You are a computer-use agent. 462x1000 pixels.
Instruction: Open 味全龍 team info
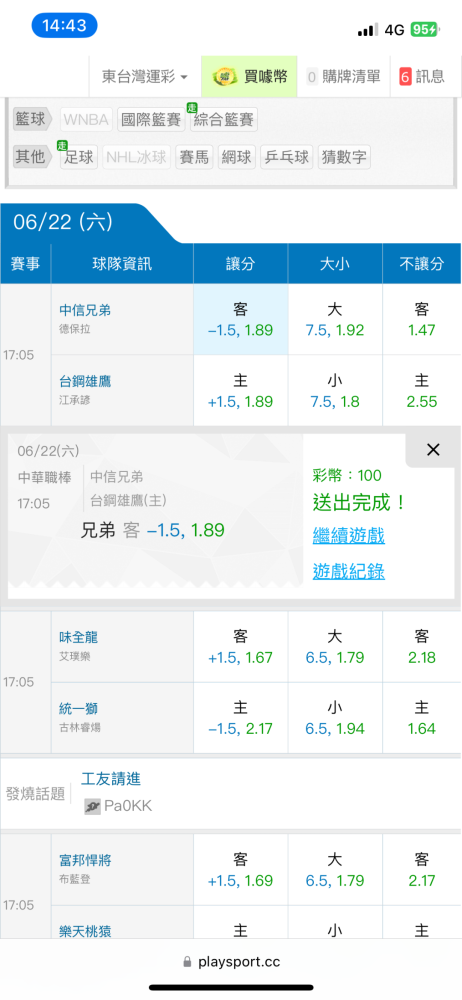click(78, 636)
